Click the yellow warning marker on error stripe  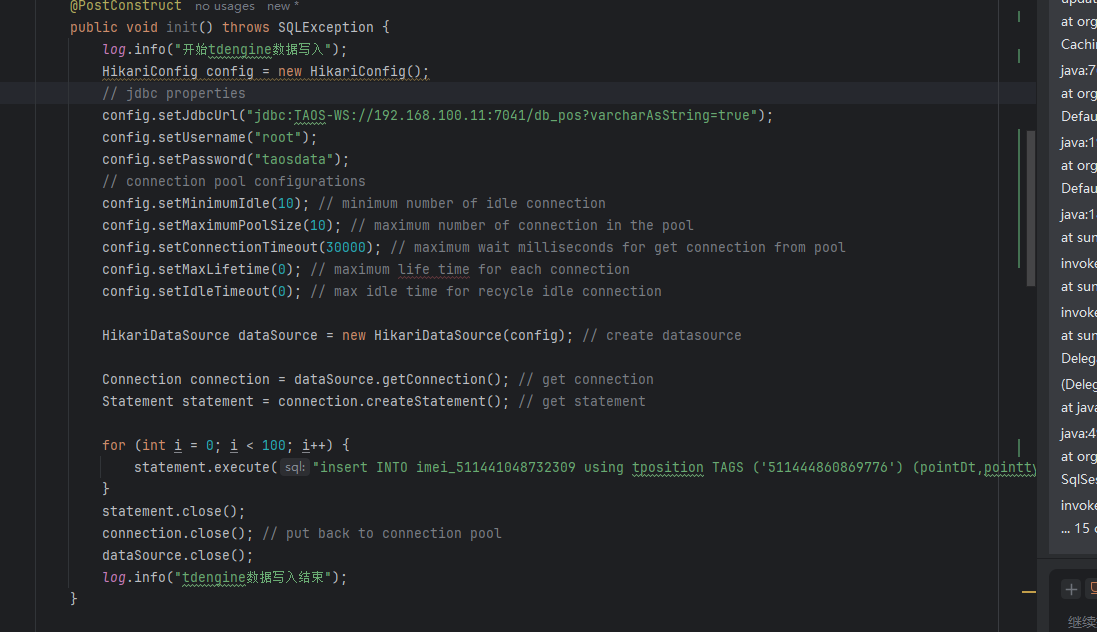(x=1028, y=592)
